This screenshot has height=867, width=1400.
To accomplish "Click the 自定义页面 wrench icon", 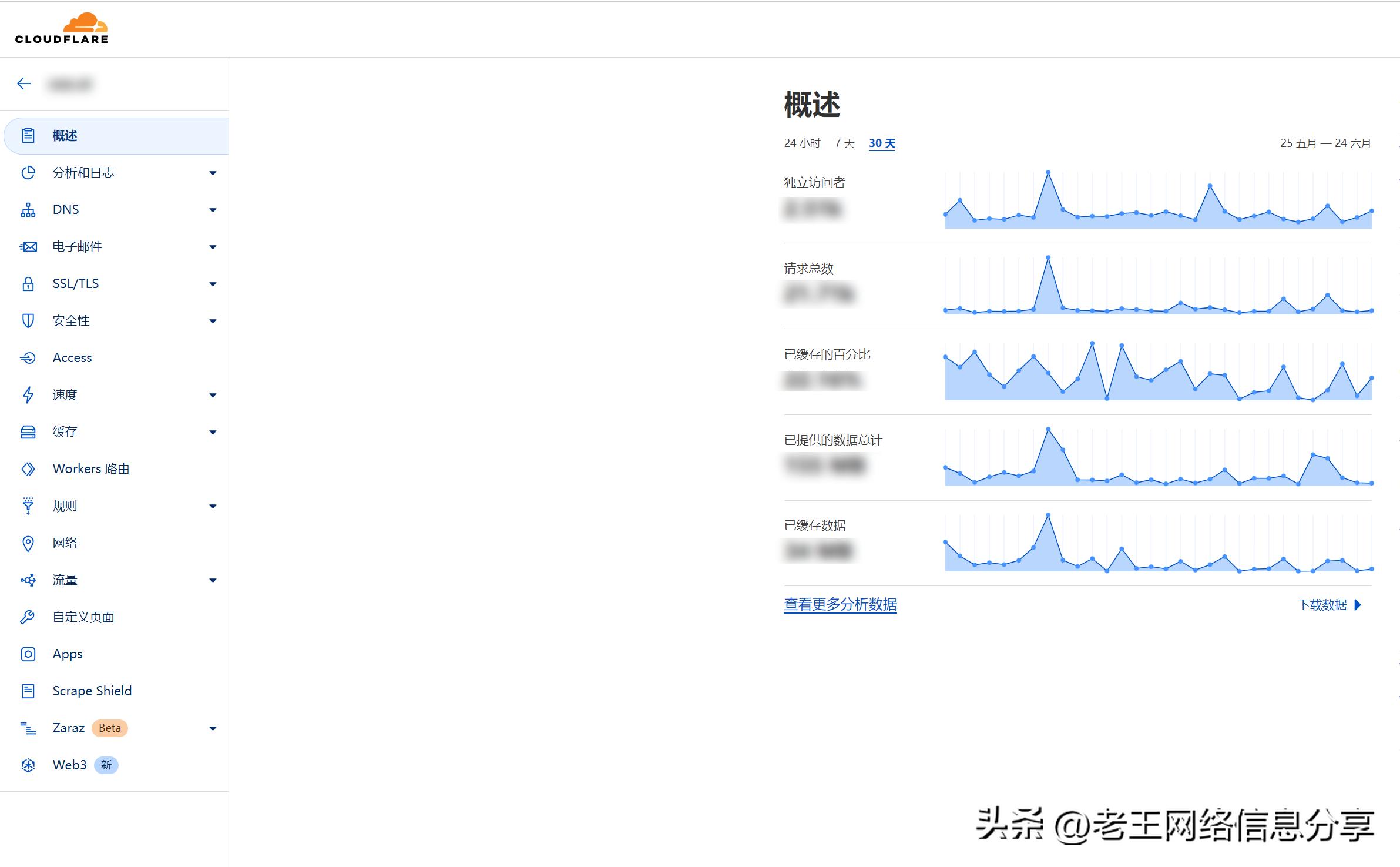I will coord(28,617).
